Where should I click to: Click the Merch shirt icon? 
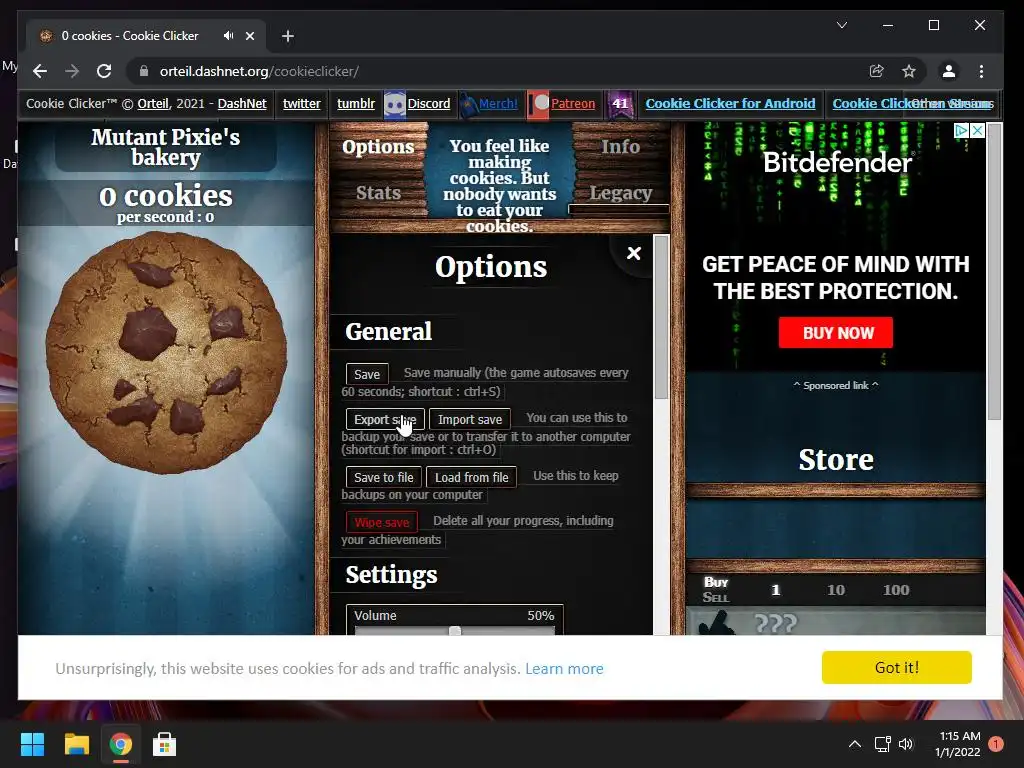468,104
